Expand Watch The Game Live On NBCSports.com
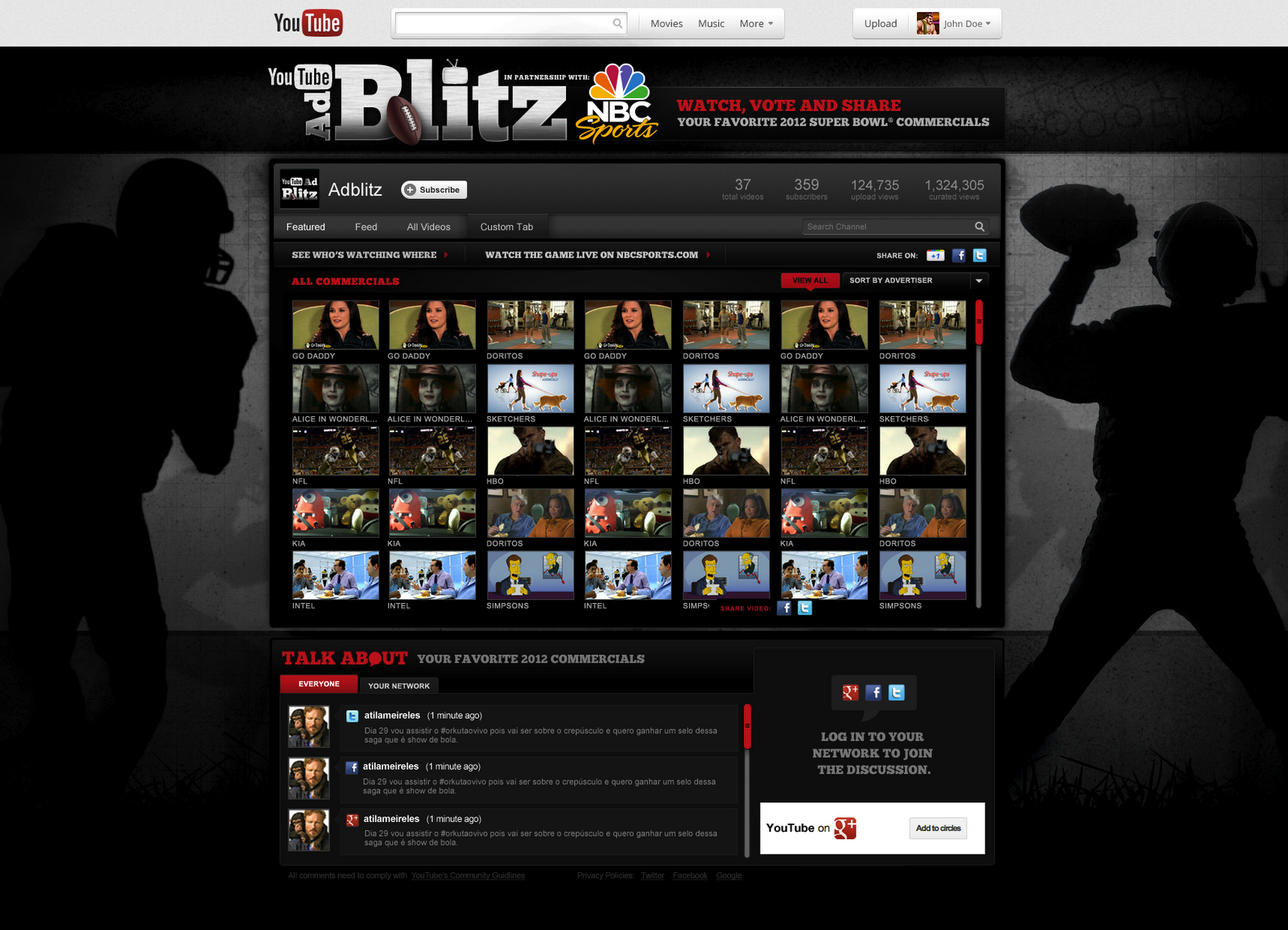Image resolution: width=1288 pixels, height=930 pixels. 598,255
